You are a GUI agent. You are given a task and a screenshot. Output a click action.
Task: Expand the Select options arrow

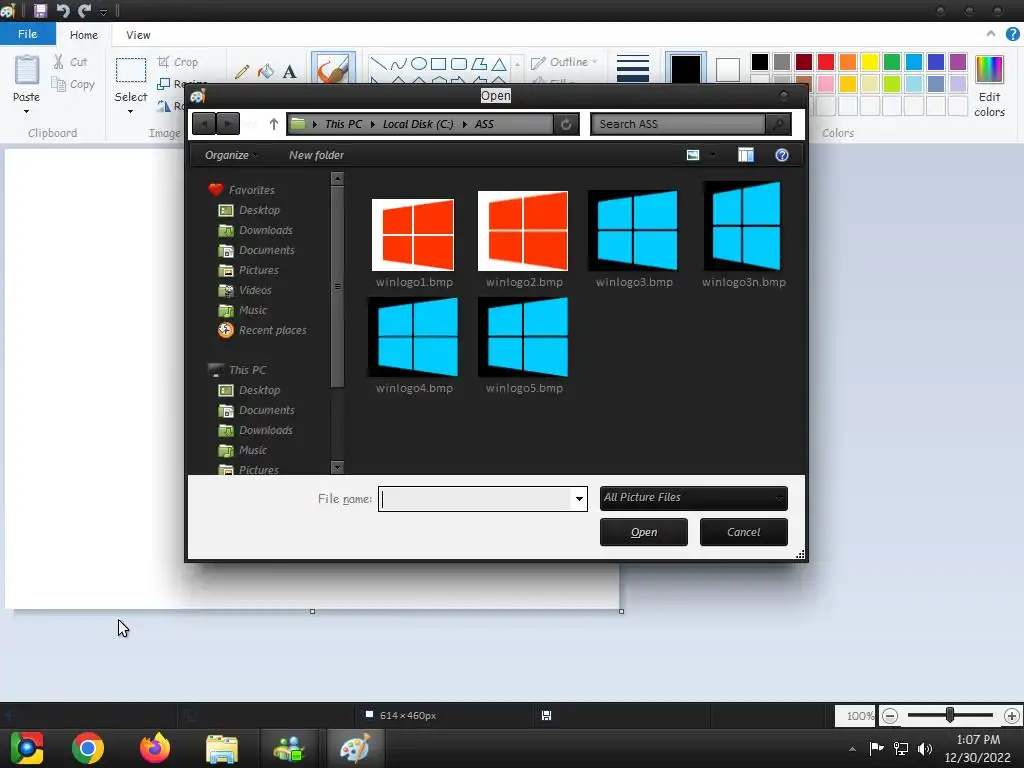click(131, 112)
